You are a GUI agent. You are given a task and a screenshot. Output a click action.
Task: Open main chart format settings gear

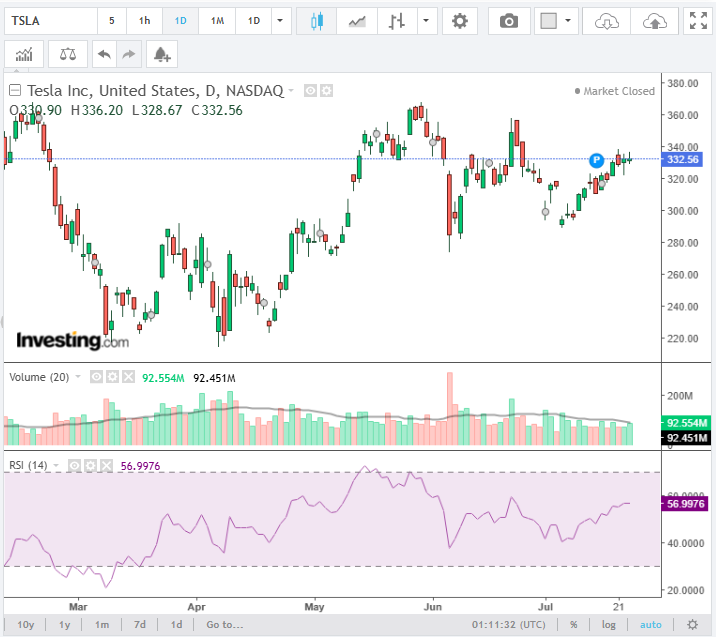(326, 91)
